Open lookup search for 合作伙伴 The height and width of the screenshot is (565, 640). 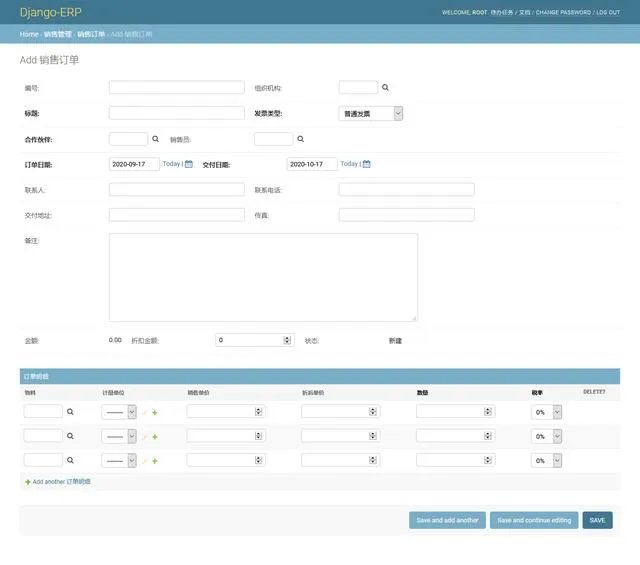coord(155,139)
